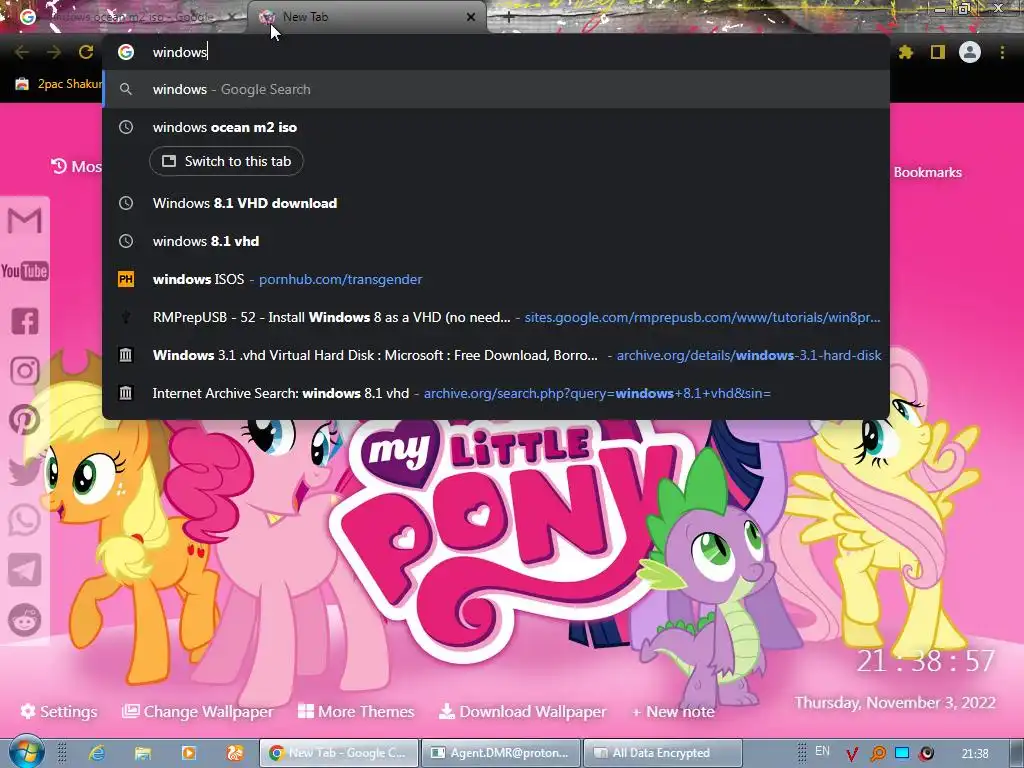1024x768 pixels.
Task: Open the new tab Settings
Action: tap(59, 711)
